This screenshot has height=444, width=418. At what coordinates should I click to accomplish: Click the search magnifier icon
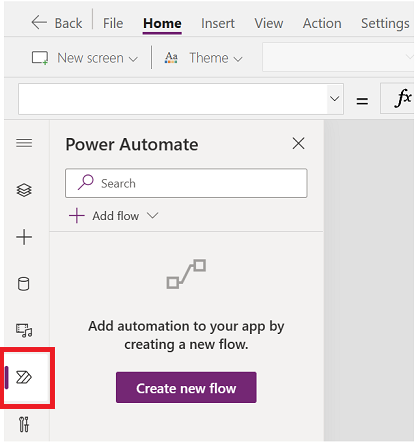click(x=85, y=182)
